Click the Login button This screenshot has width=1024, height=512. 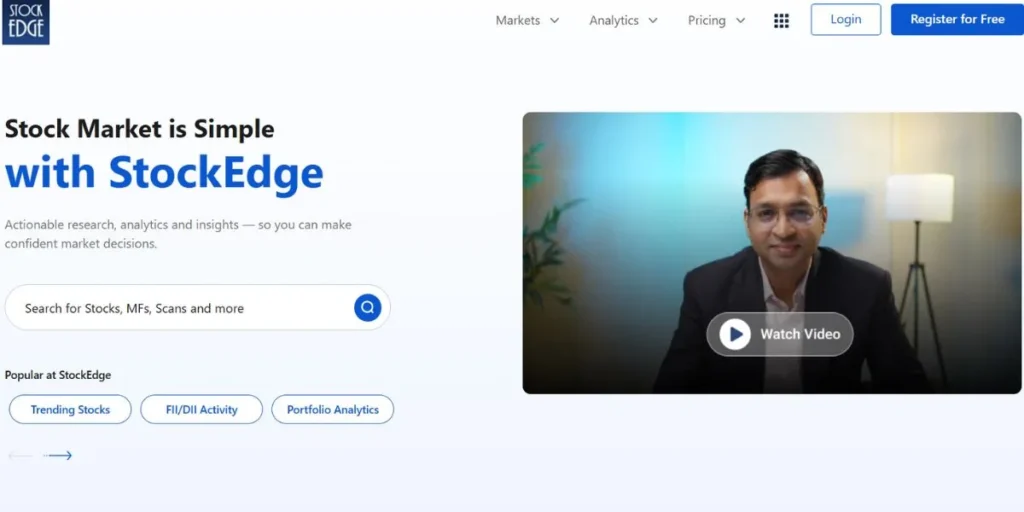pos(846,20)
